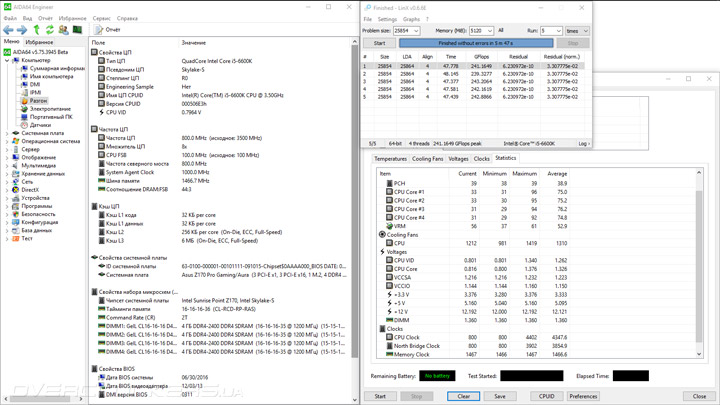Switch to the Temperatures tab
The height and width of the screenshot is (405, 720).
pos(390,159)
